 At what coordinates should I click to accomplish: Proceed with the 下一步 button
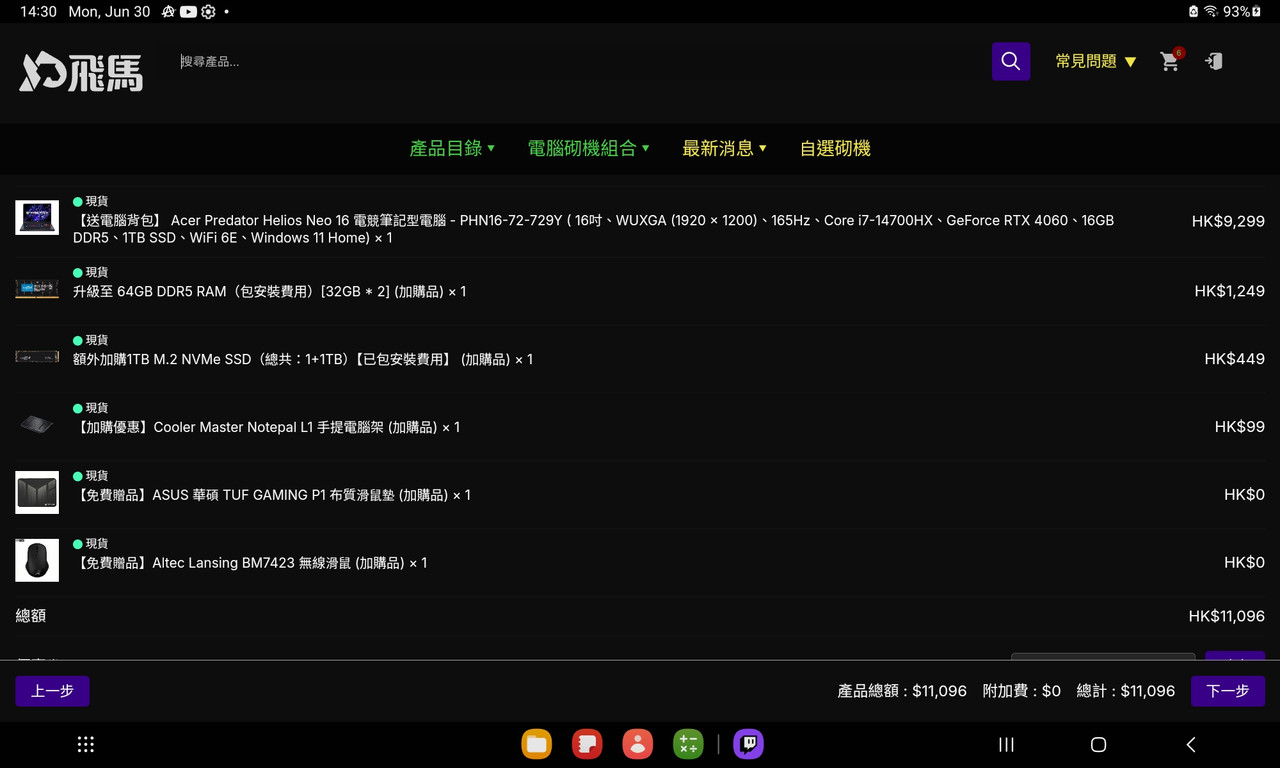point(1228,691)
